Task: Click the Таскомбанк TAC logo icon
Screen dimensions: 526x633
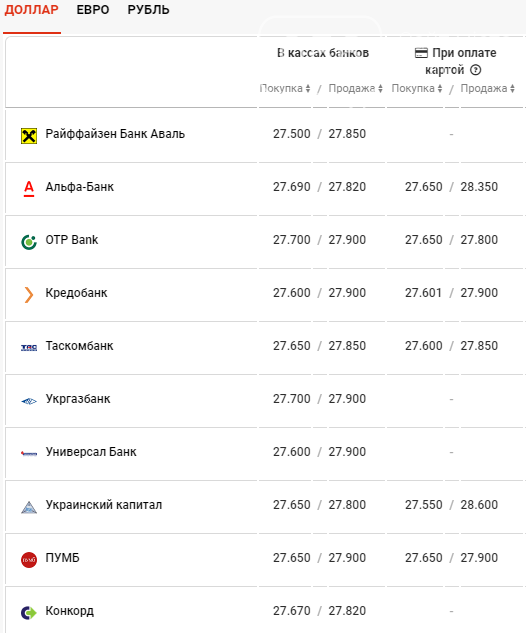Action: (29, 348)
